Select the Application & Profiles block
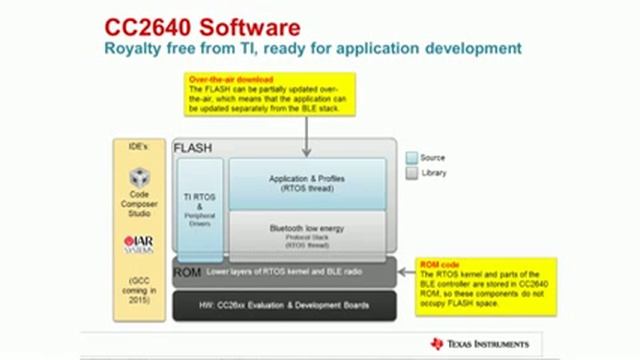This screenshot has height=360, width=640. point(307,184)
